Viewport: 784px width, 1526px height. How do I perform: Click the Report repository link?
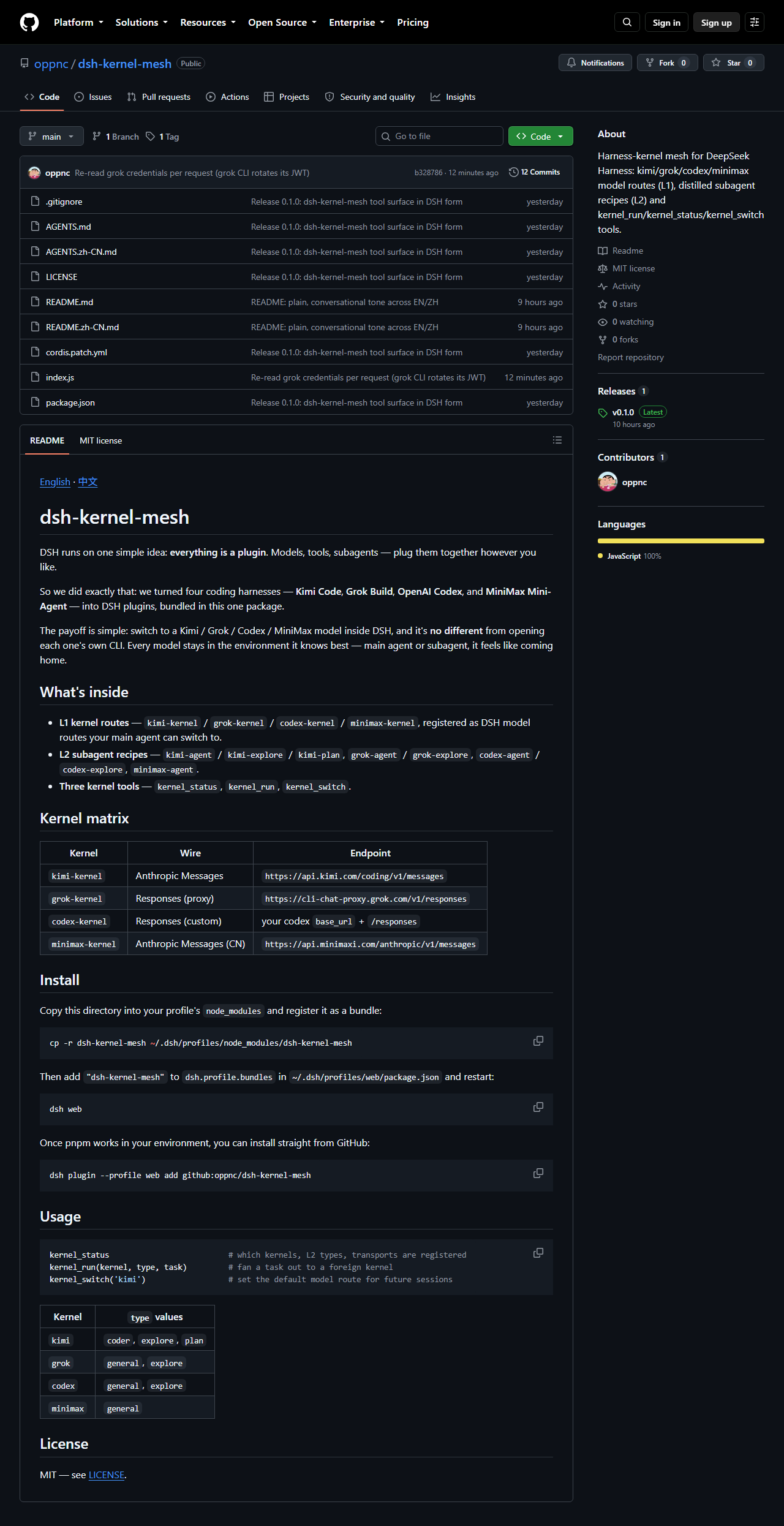click(631, 357)
